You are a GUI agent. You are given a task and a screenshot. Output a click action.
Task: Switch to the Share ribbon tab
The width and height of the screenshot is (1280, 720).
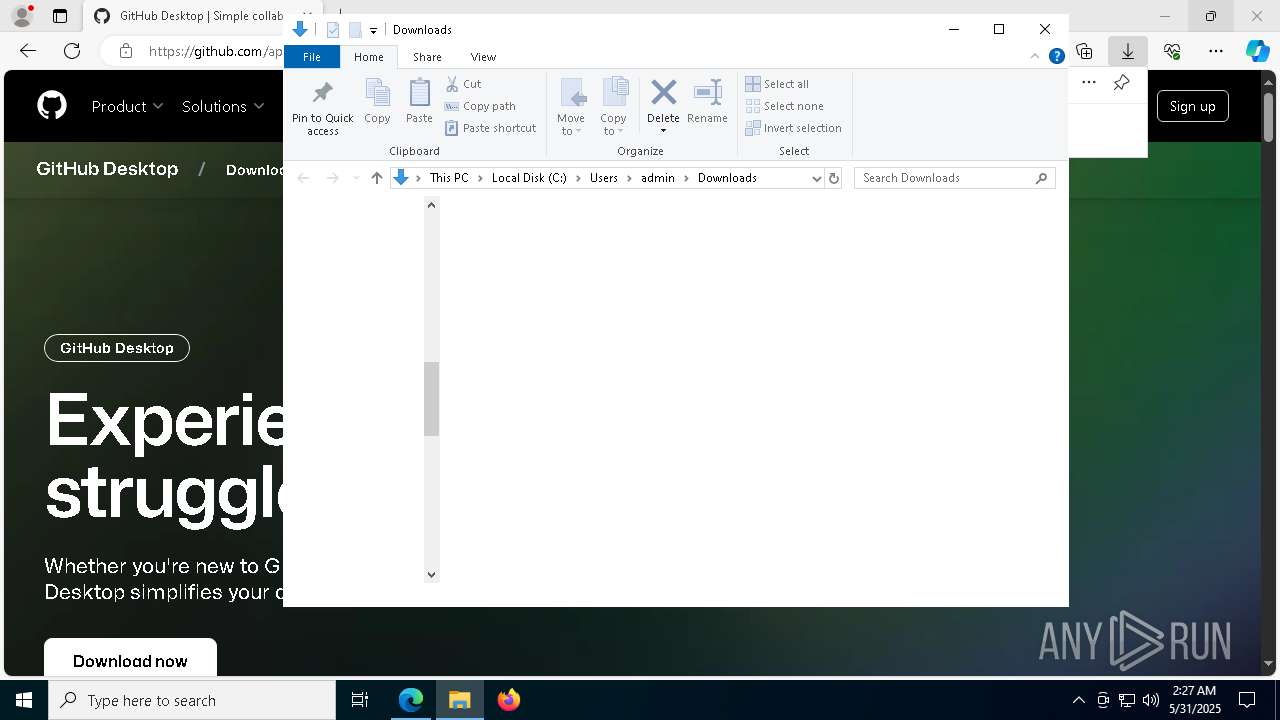(x=427, y=57)
